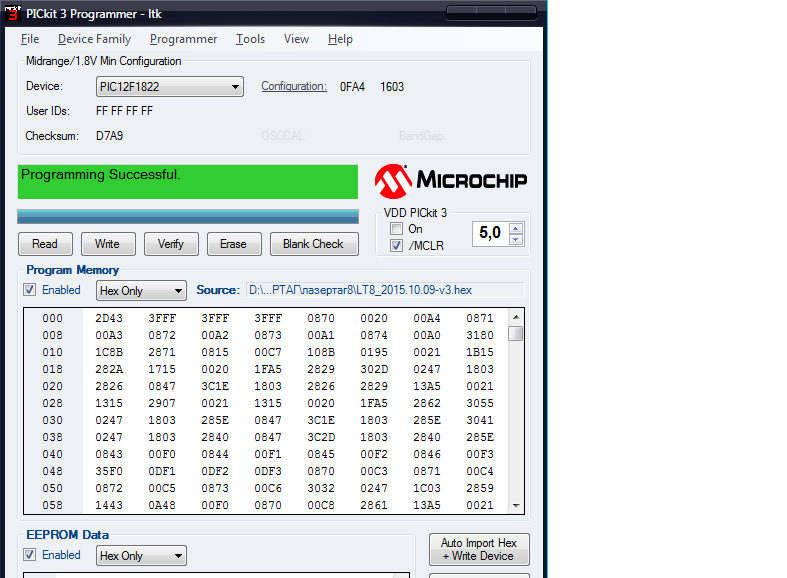Viewport: 787px width, 578px height.
Task: Open the Programmer menu
Action: [x=183, y=39]
